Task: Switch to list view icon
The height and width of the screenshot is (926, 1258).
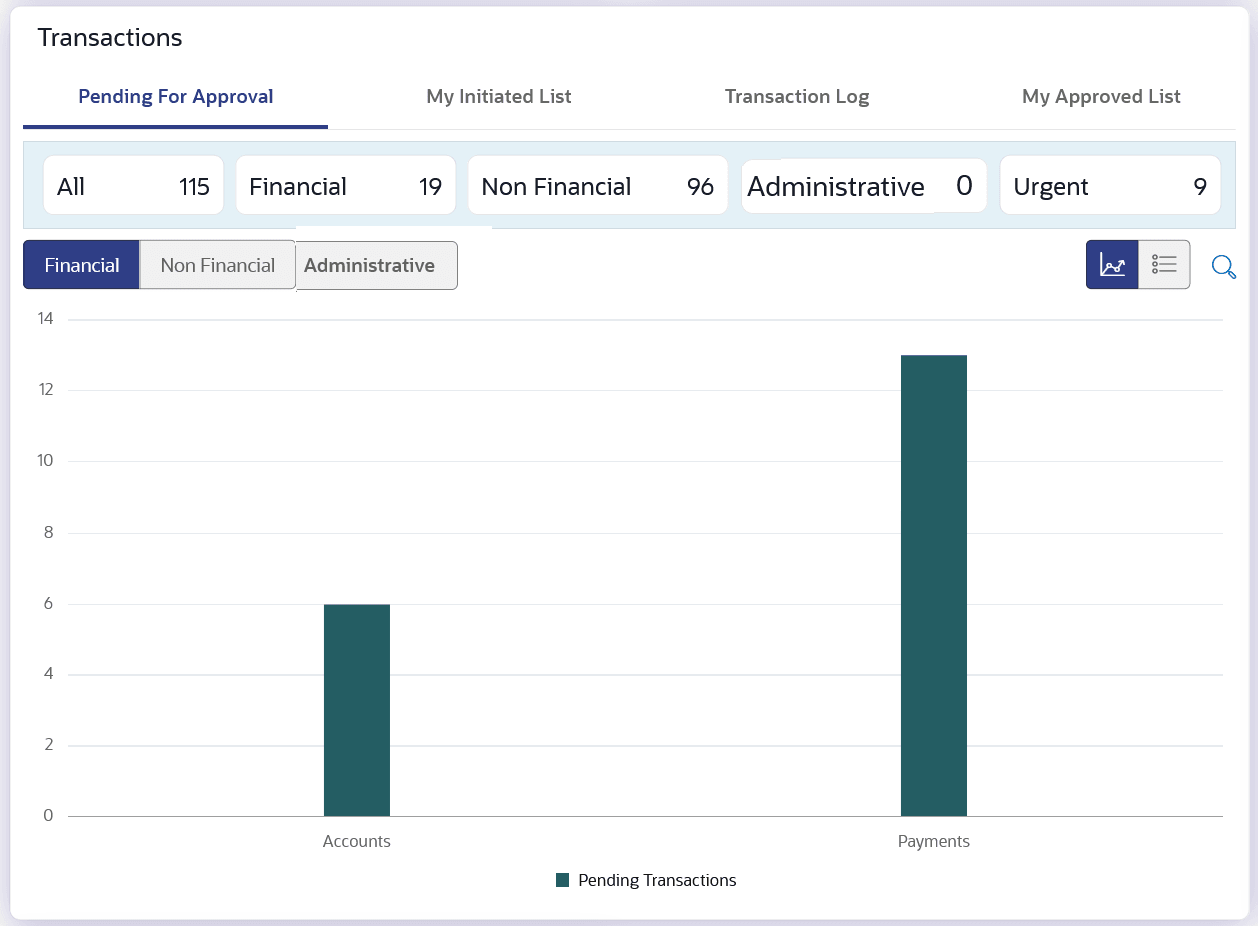Action: pos(1164,265)
